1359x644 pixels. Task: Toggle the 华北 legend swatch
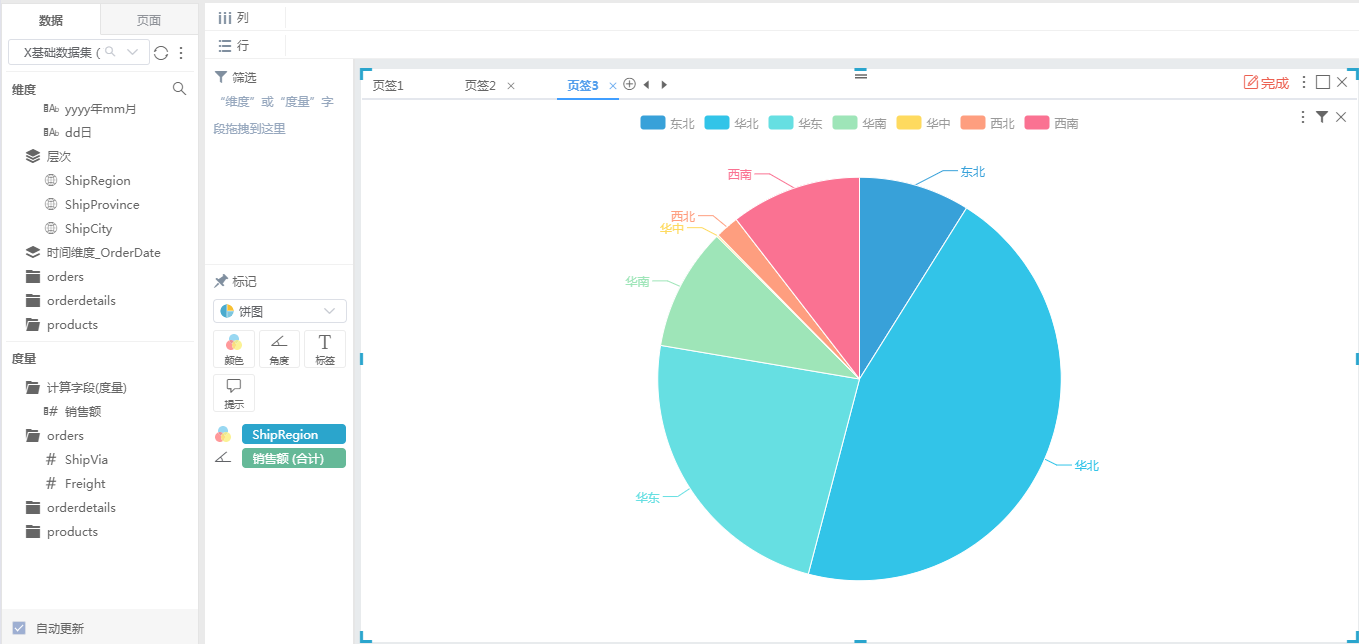(716, 123)
